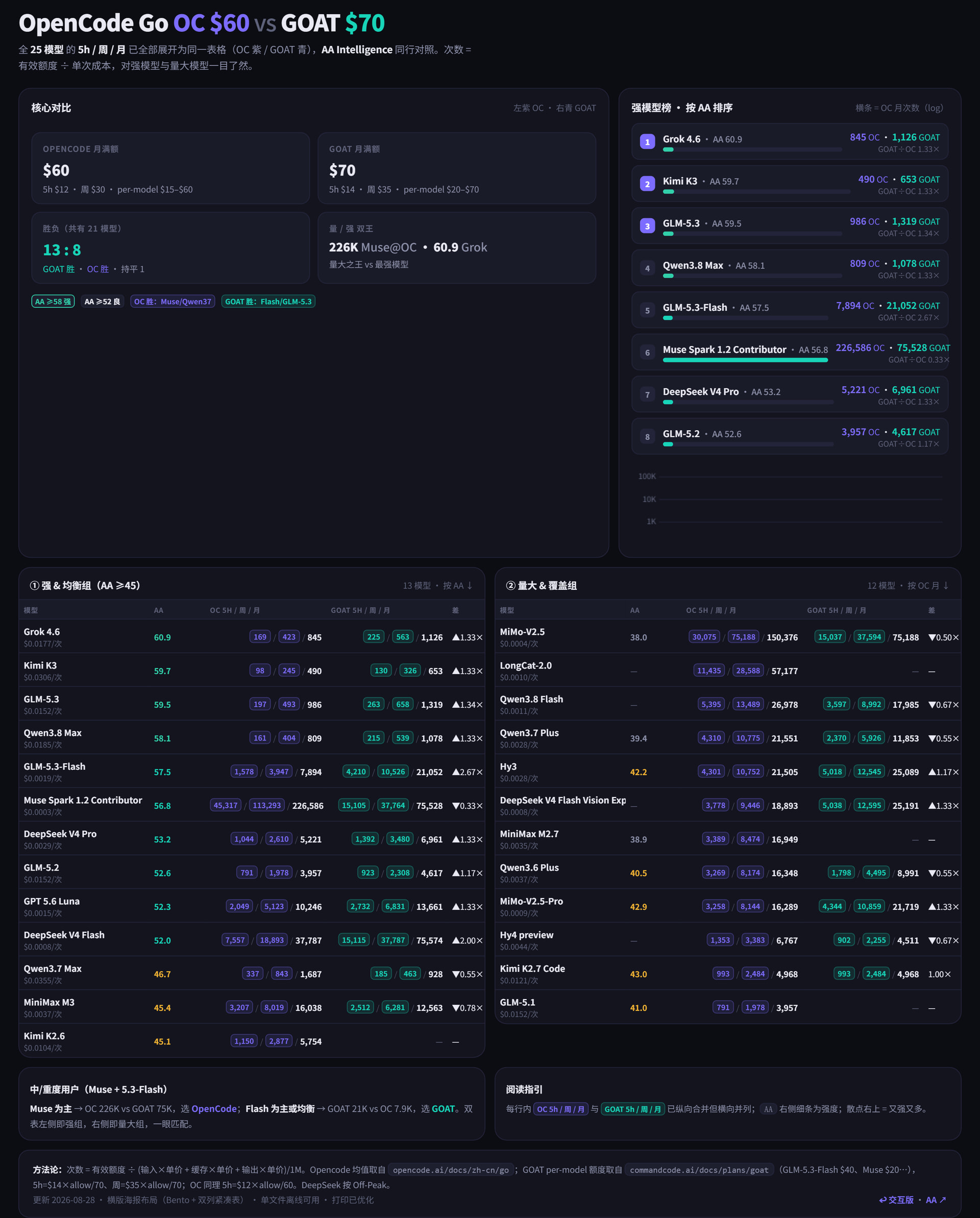Change sorting via "按 OC 月 ↓" label
Screen dimensions: 980x1218
point(928,585)
